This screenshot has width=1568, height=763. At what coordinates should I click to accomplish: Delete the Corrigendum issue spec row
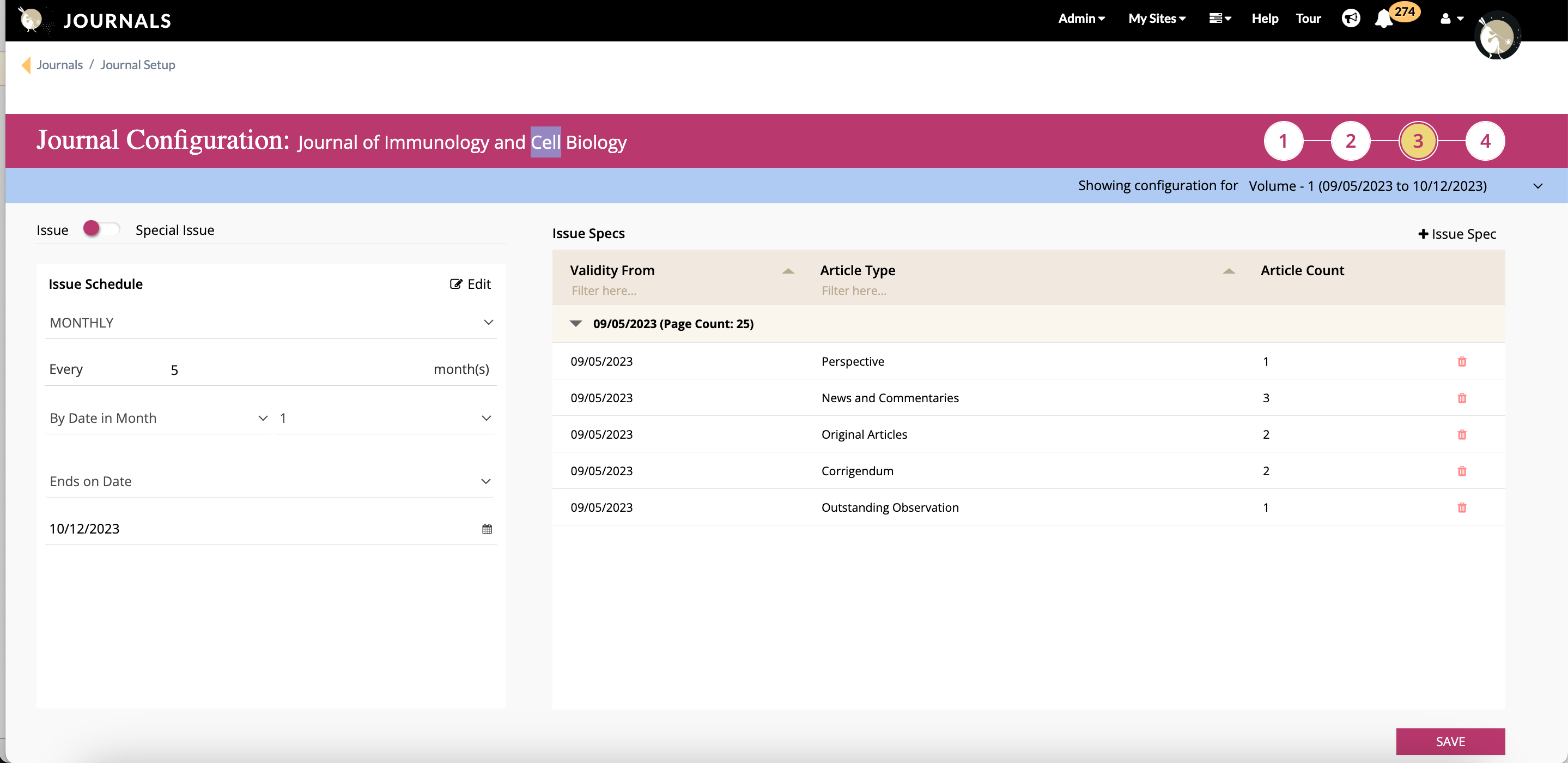tap(1461, 471)
